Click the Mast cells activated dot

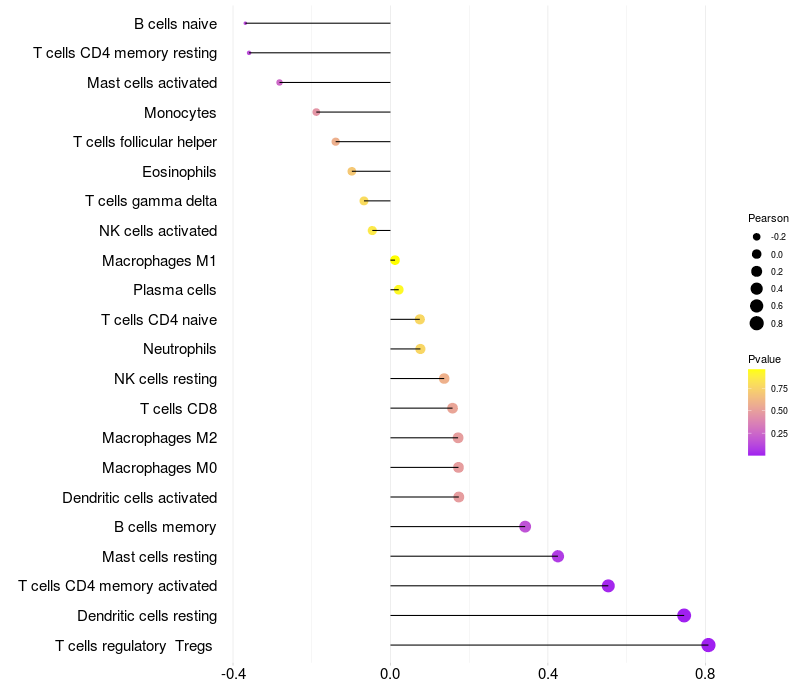point(279,82)
